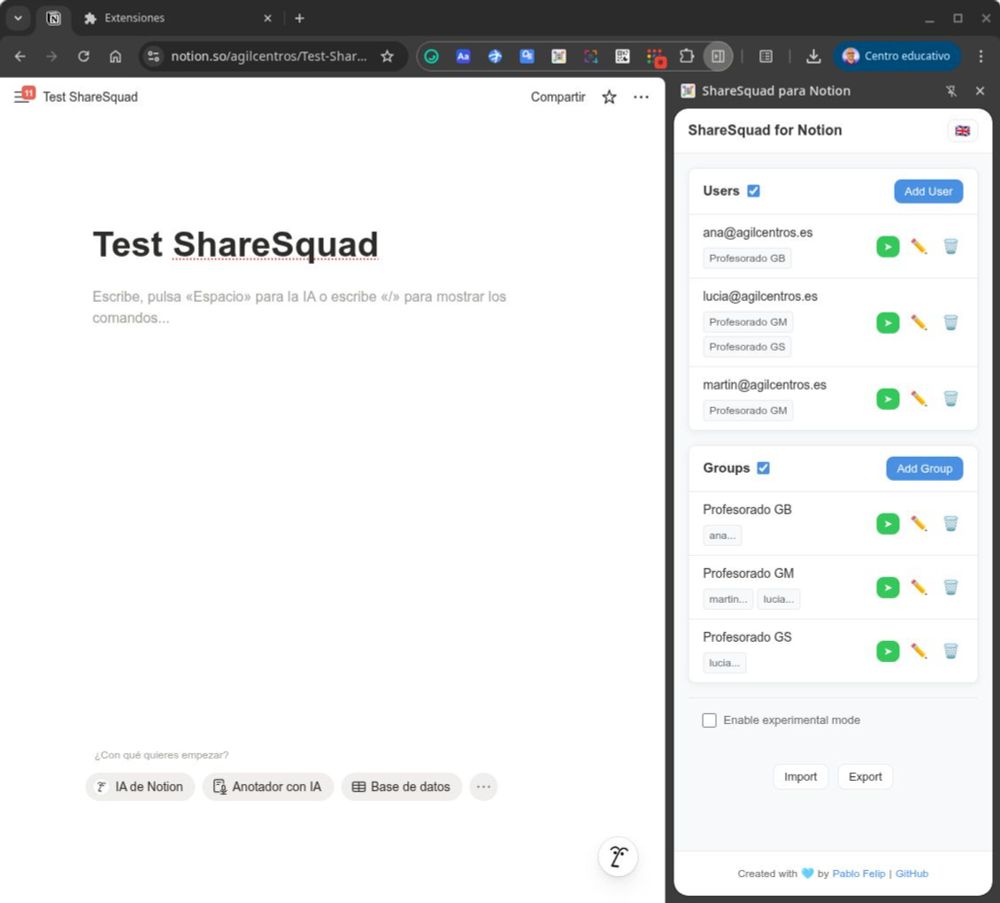Click the Import button

pyautogui.click(x=800, y=777)
